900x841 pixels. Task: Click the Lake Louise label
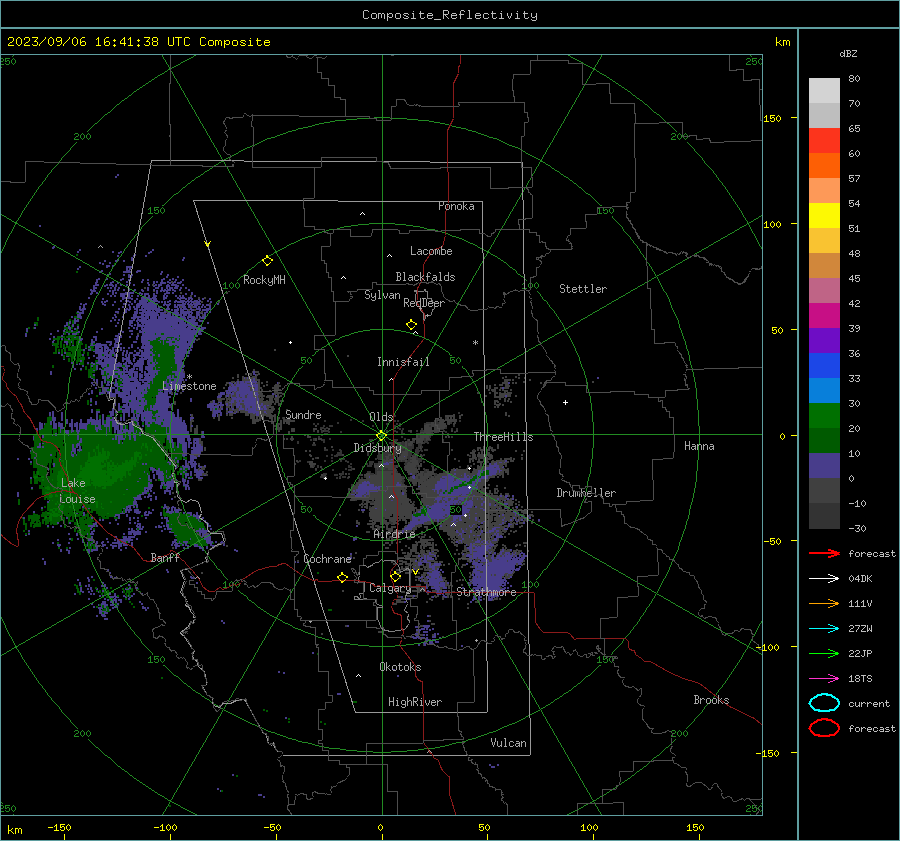[x=77, y=491]
